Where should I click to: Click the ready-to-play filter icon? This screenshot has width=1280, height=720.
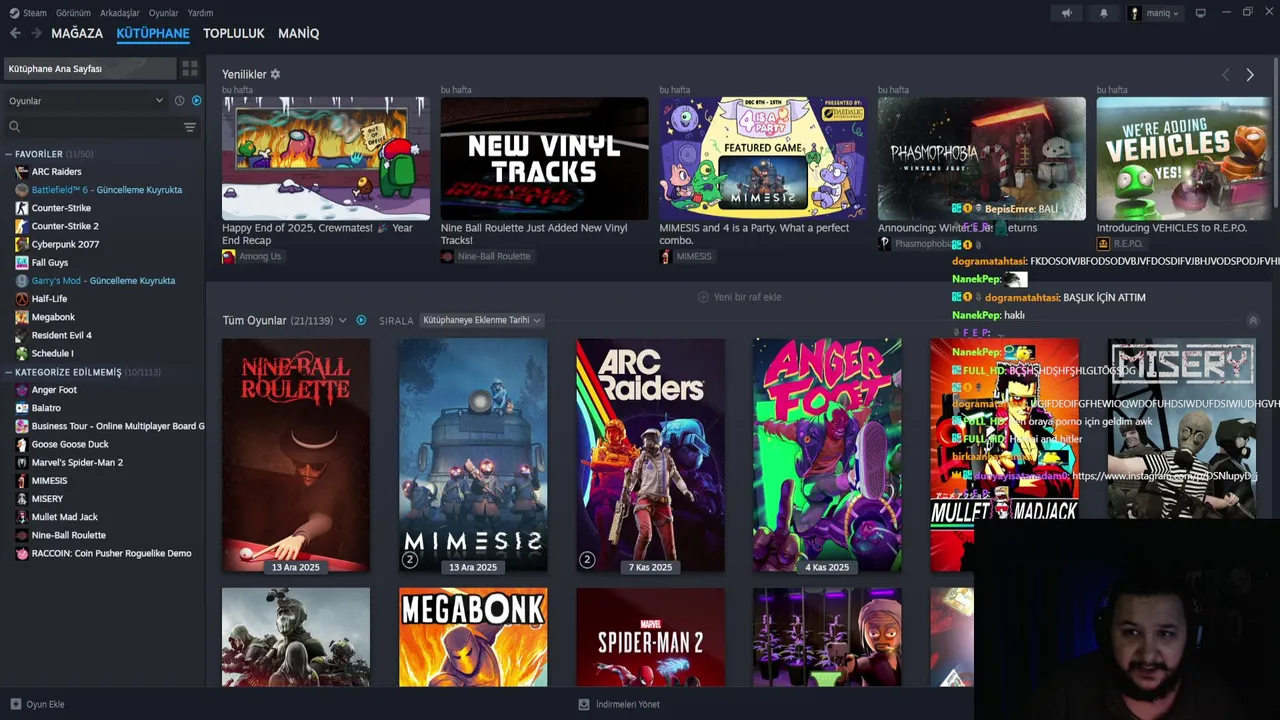coord(196,101)
